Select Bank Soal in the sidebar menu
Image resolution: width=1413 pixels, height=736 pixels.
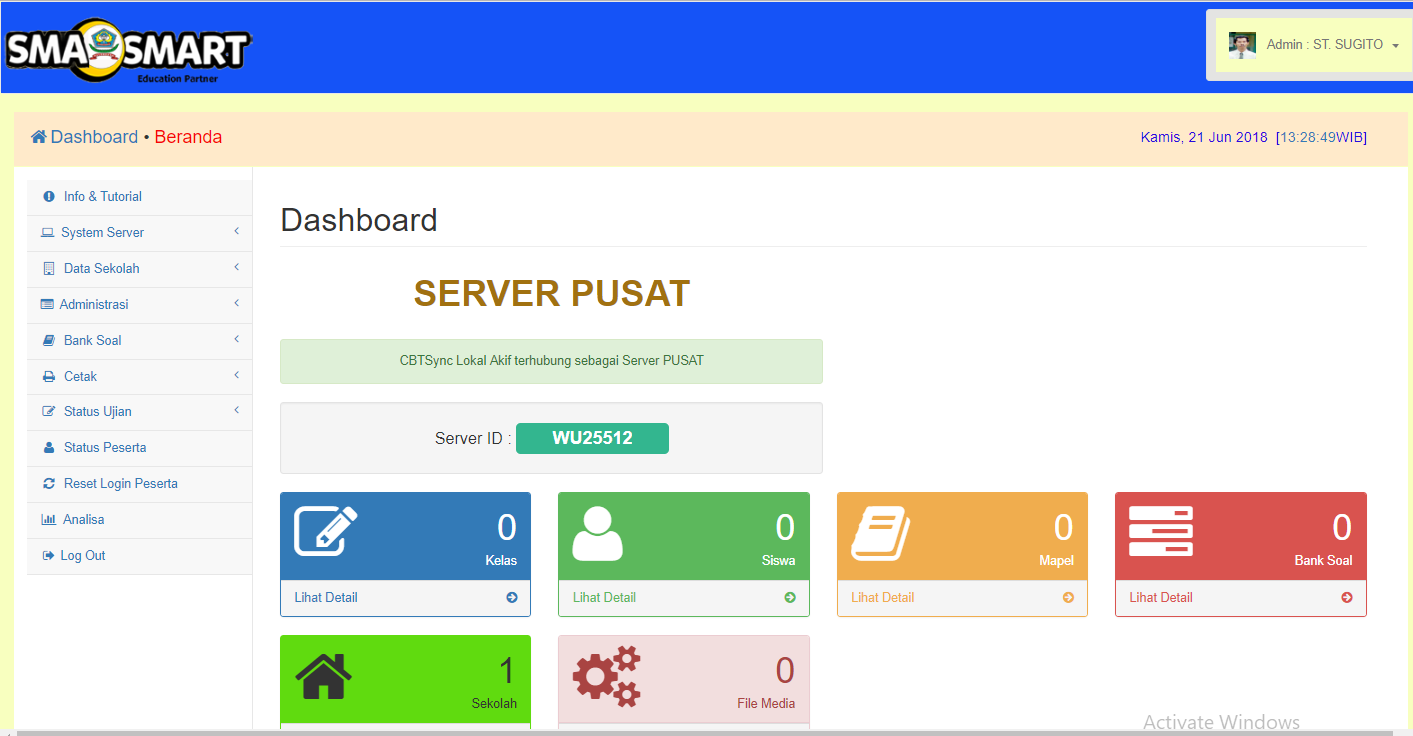(92, 340)
